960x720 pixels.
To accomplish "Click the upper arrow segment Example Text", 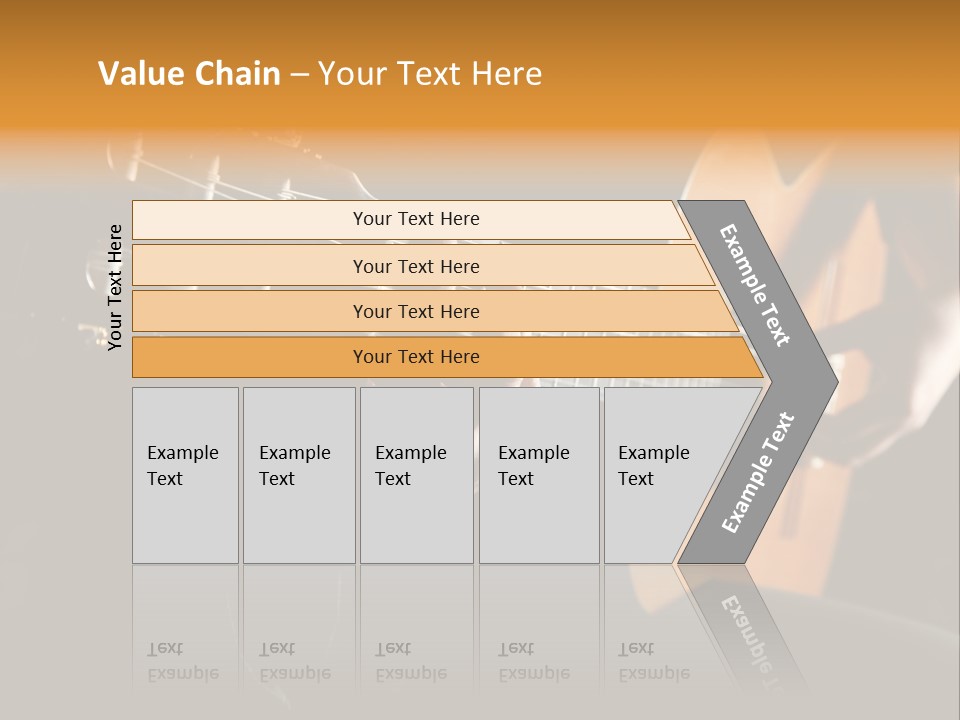I will [757, 285].
